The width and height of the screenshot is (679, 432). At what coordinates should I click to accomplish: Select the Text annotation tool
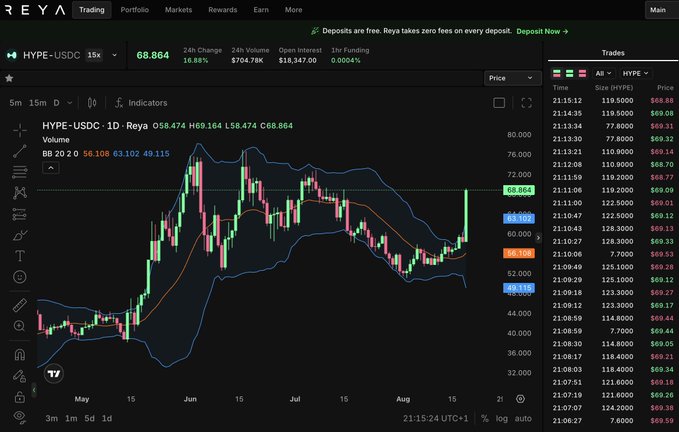click(19, 256)
